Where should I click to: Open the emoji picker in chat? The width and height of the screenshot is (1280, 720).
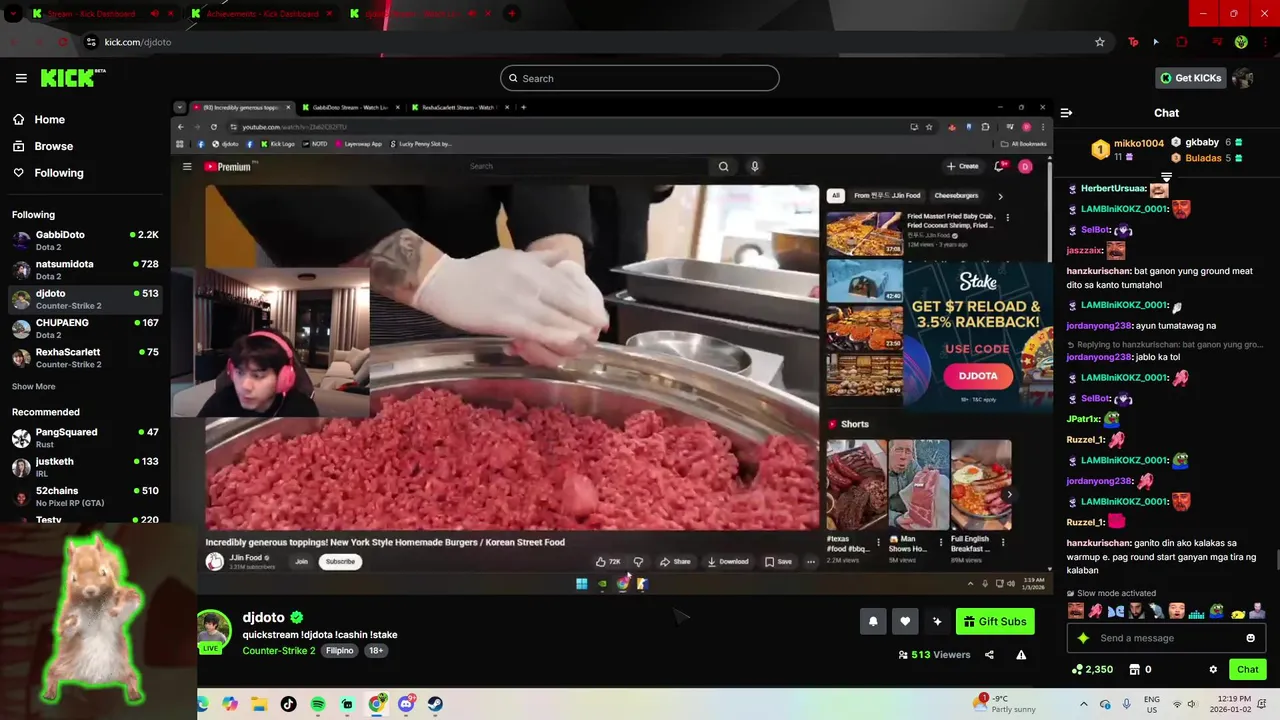1251,638
